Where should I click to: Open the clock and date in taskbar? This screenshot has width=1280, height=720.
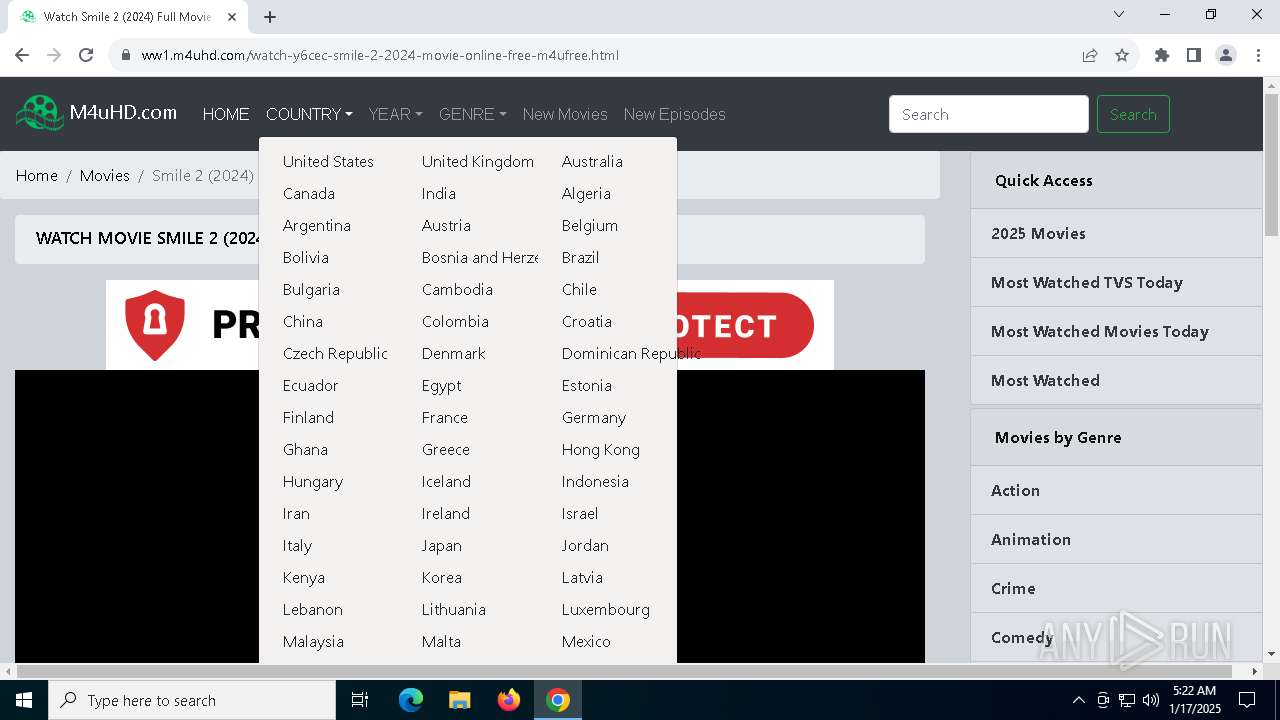point(1195,700)
